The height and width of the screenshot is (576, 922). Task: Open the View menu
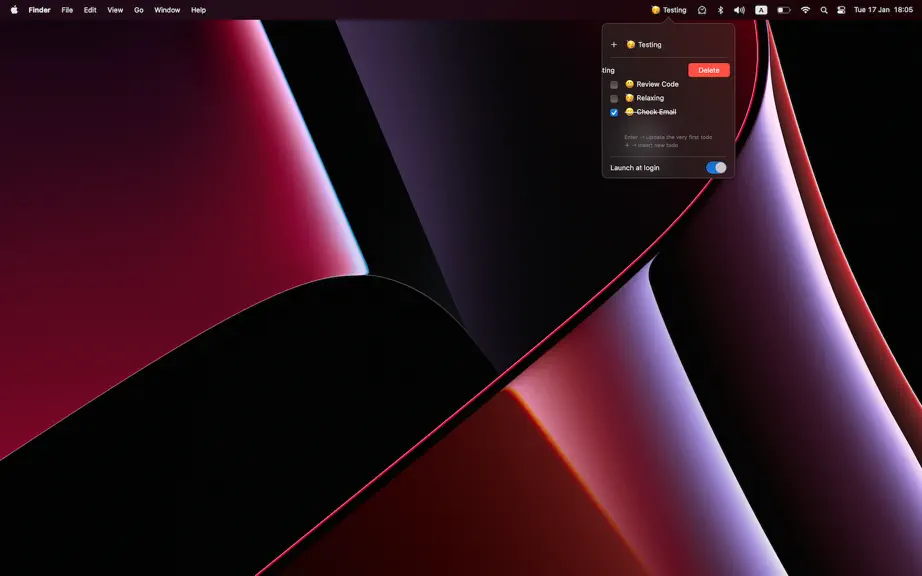pos(115,10)
